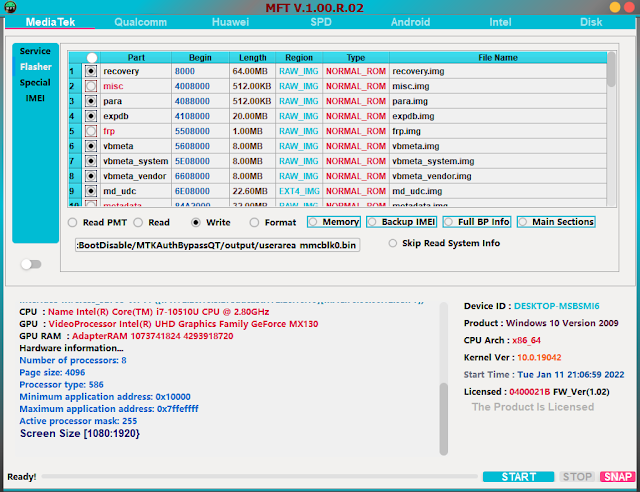Switch to the SPD tab
The width and height of the screenshot is (640, 492).
(x=321, y=22)
